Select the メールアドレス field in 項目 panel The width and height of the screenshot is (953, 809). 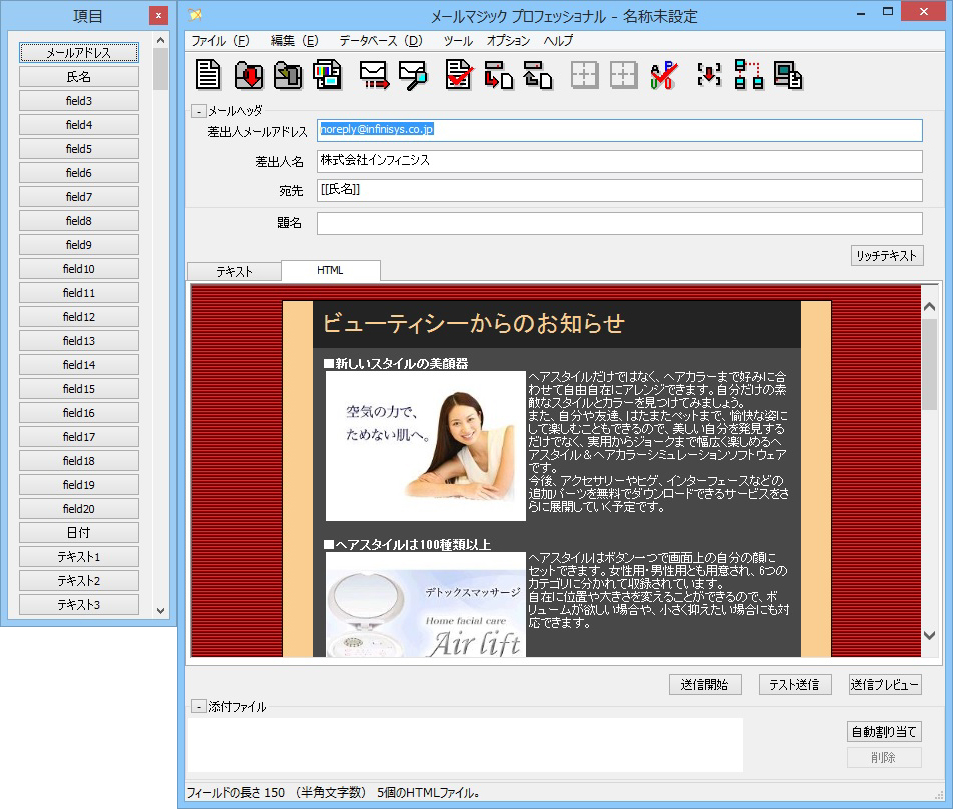(78, 53)
